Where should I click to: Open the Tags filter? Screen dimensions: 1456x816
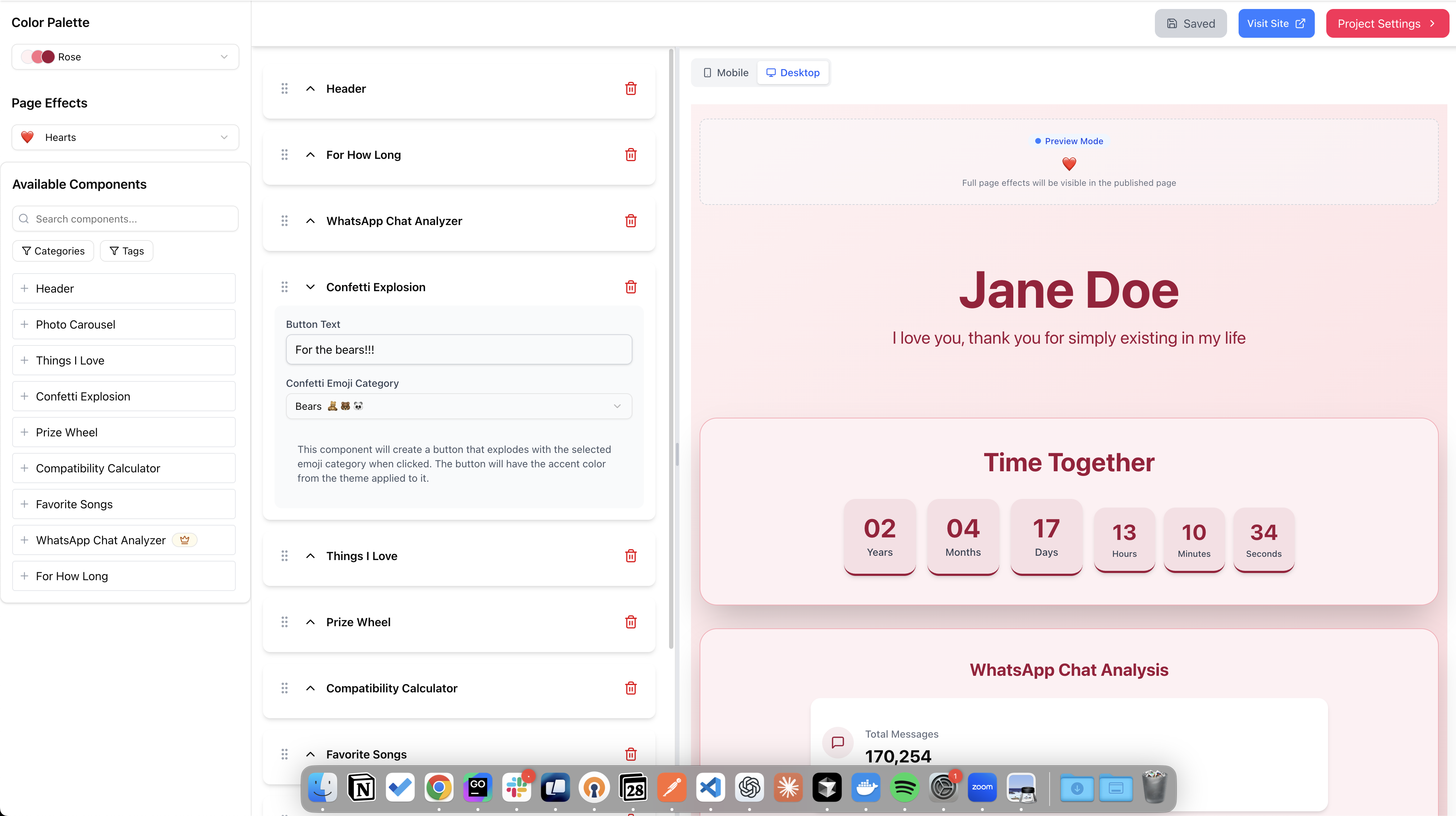(126, 251)
